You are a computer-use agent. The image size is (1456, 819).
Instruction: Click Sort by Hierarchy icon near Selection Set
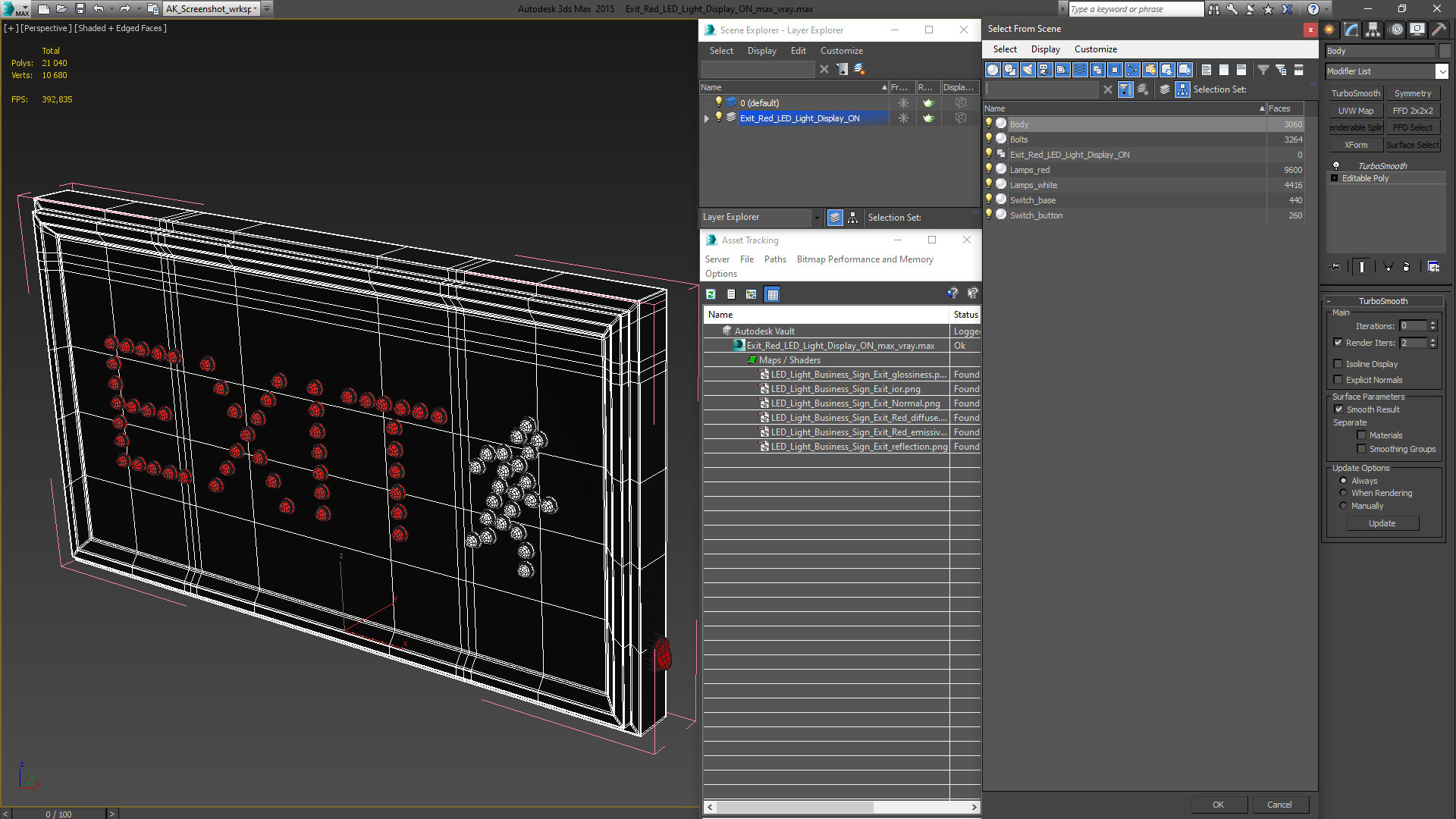(1183, 89)
